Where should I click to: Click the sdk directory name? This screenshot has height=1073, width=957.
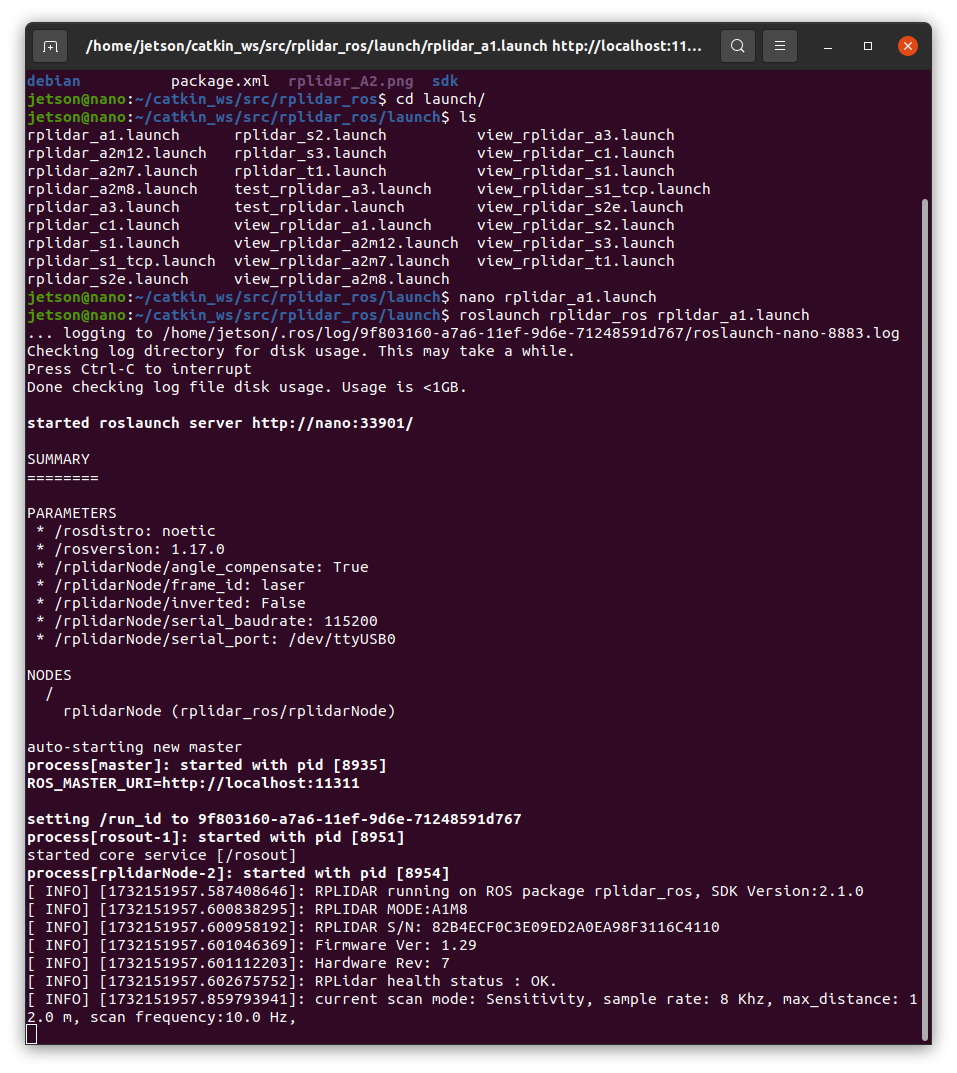(445, 81)
